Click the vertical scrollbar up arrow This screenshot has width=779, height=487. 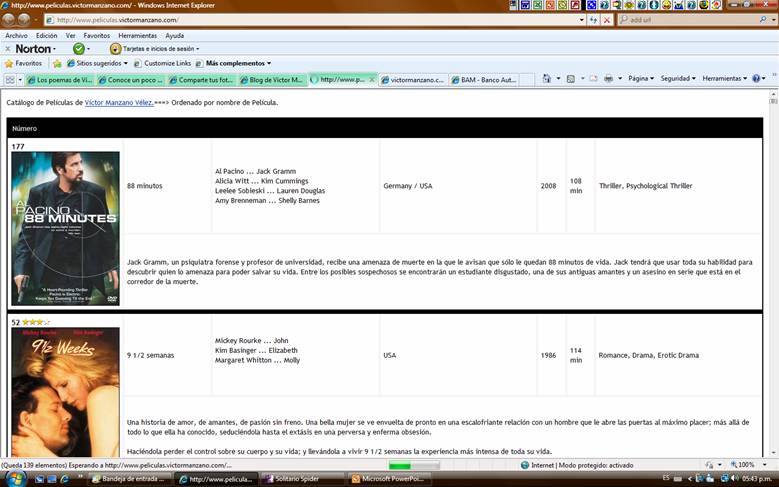click(x=773, y=96)
